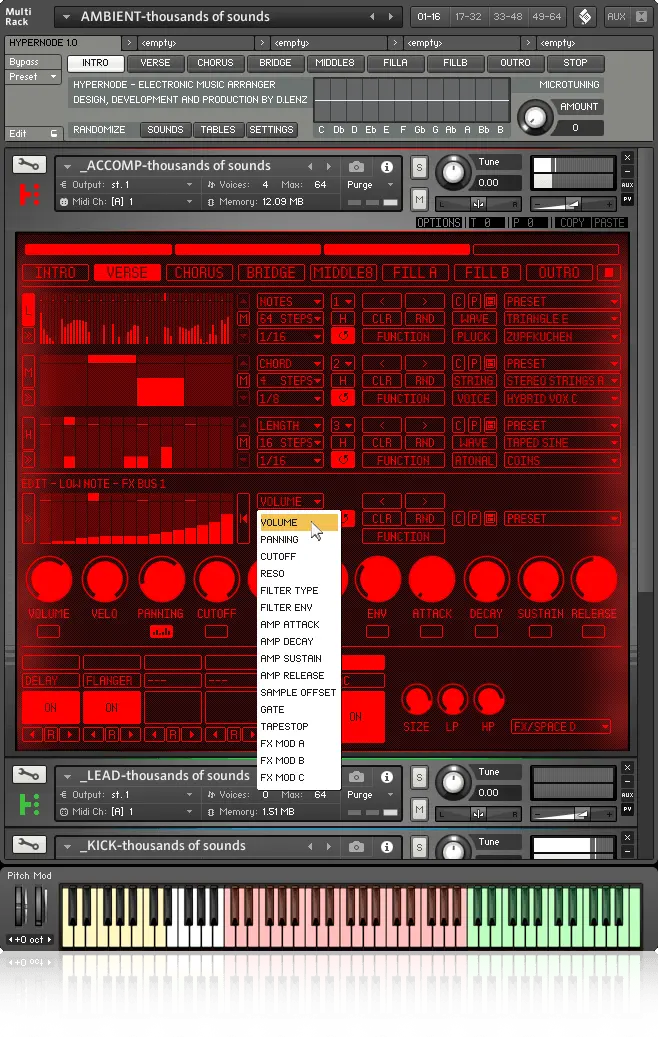Click C copy icon on NOTES row

coord(459,301)
